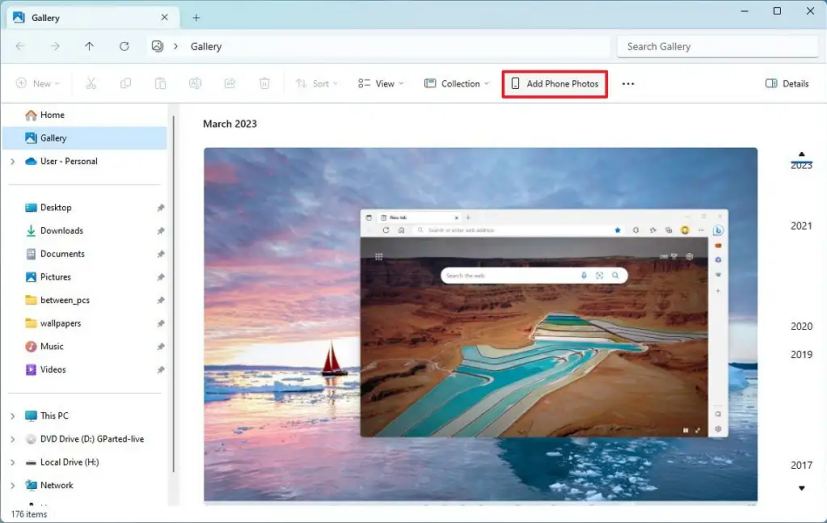The image size is (827, 523).
Task: Click the timeline up arrow
Action: click(x=802, y=154)
